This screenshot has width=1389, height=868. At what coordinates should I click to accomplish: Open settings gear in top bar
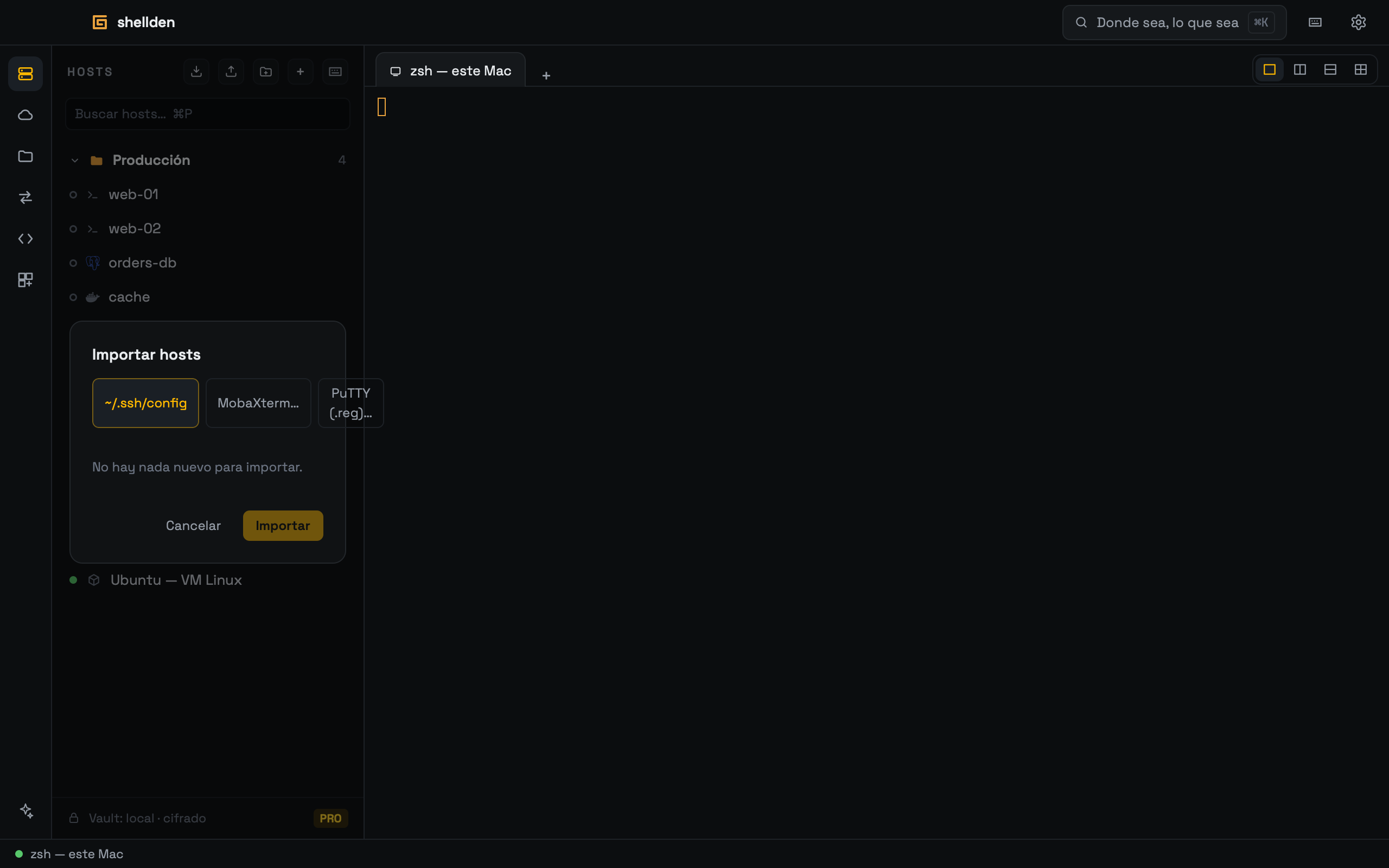1358,22
